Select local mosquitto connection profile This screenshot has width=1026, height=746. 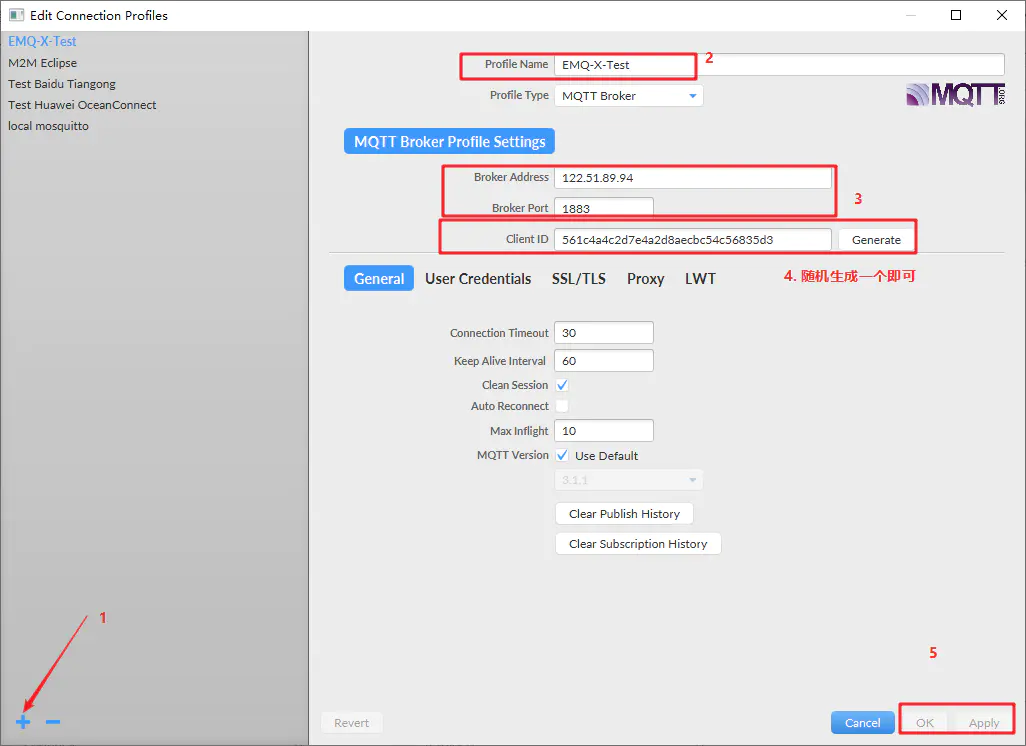48,126
